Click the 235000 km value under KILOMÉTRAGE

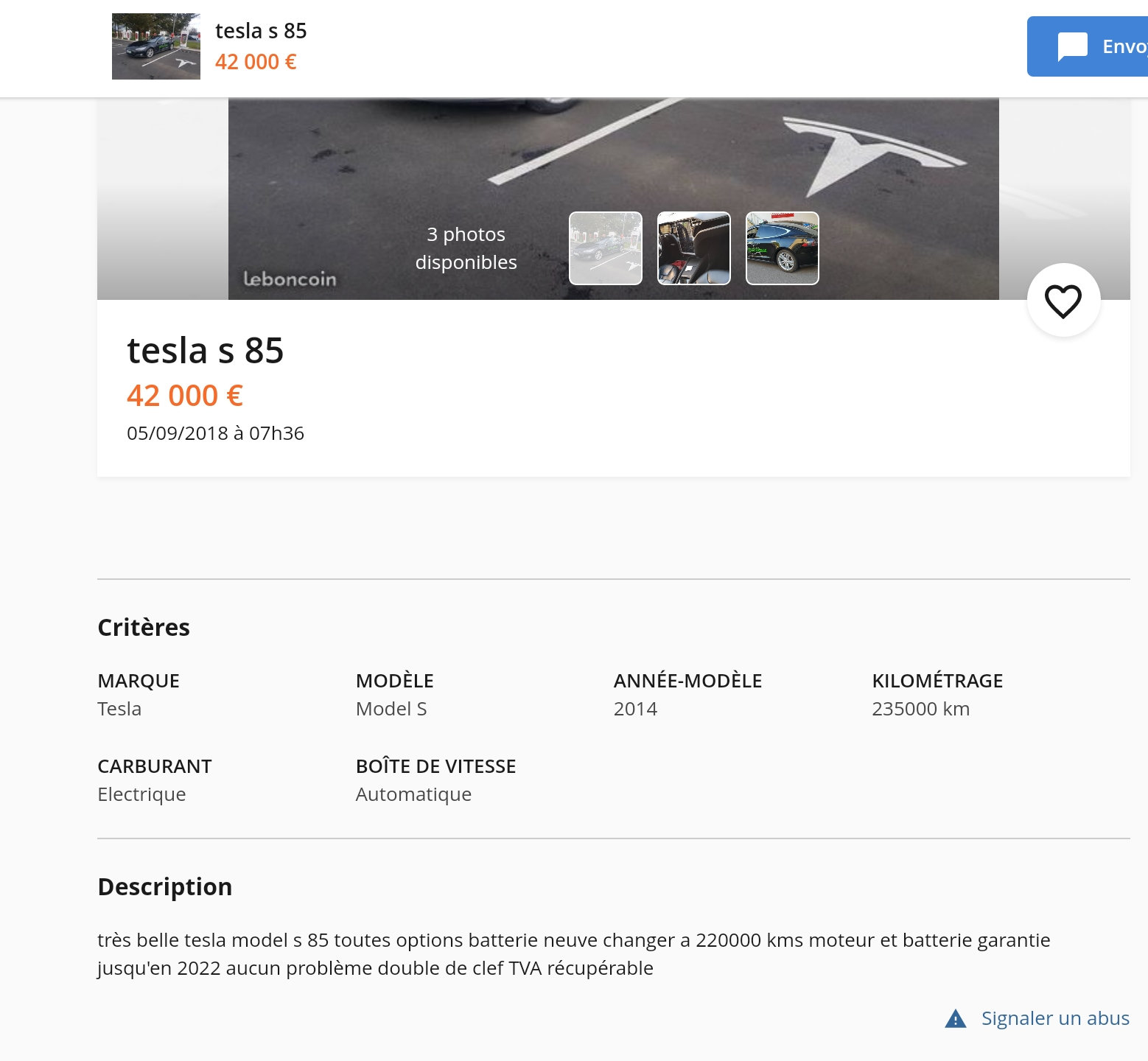tap(920, 709)
